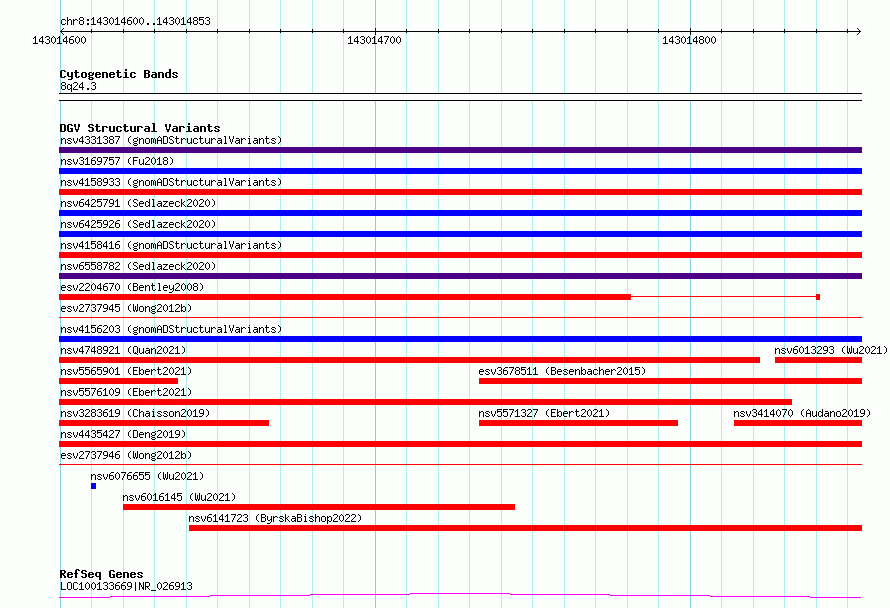Click the DGV Structural Variants track heading
The width and height of the screenshot is (890, 608).
pos(140,128)
